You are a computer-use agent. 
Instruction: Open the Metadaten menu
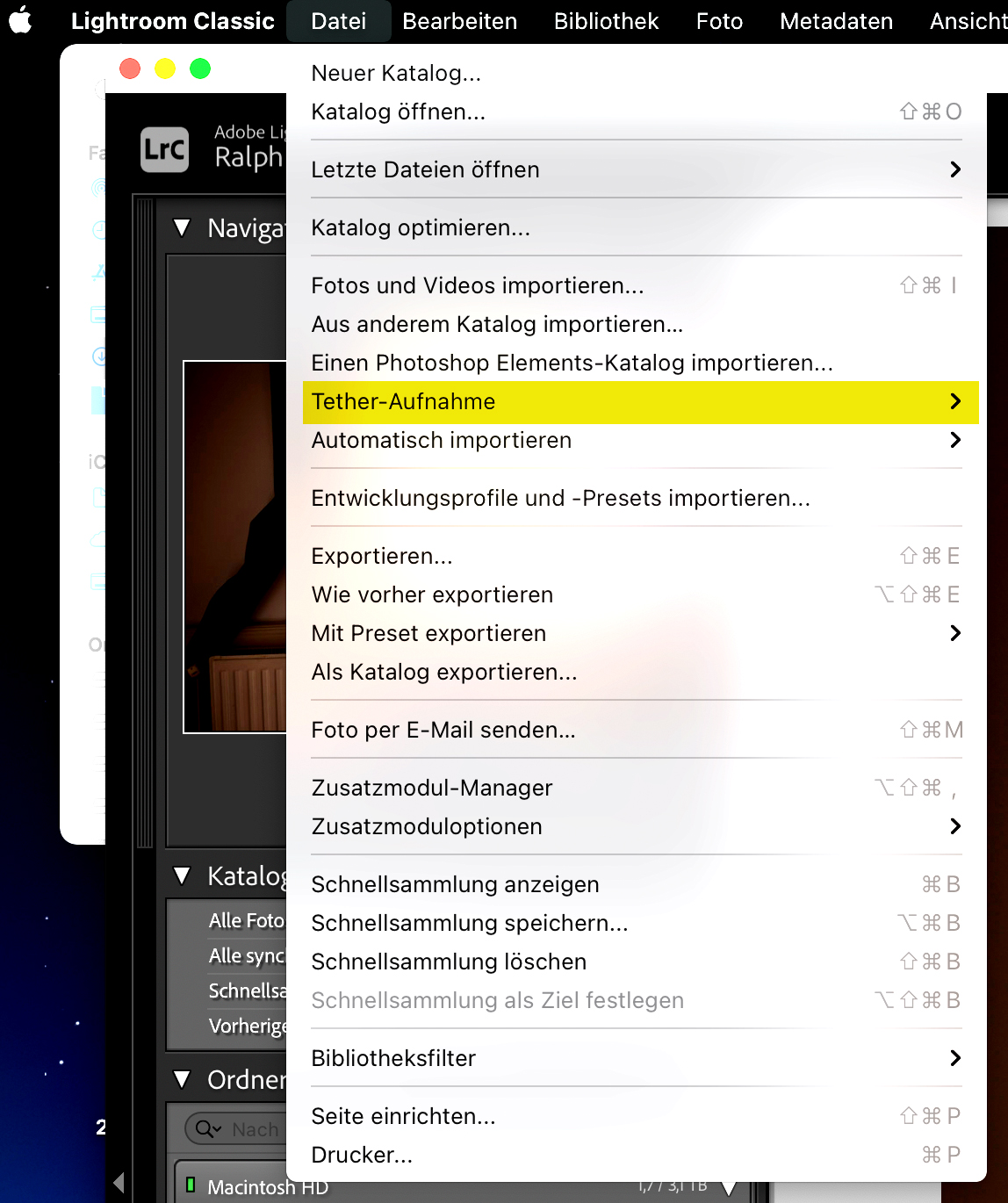(x=835, y=21)
